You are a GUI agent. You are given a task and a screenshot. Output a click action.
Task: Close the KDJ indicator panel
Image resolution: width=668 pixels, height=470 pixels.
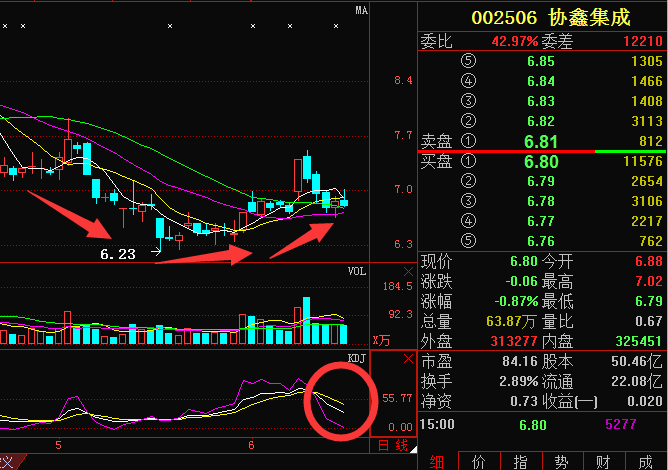(407, 359)
